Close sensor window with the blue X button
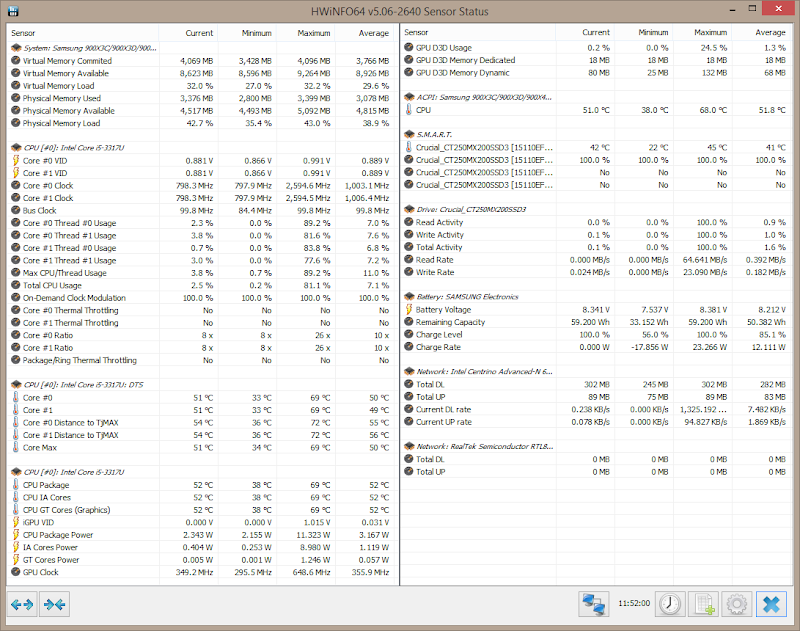Screen dimensions: 800x631 click(771, 604)
